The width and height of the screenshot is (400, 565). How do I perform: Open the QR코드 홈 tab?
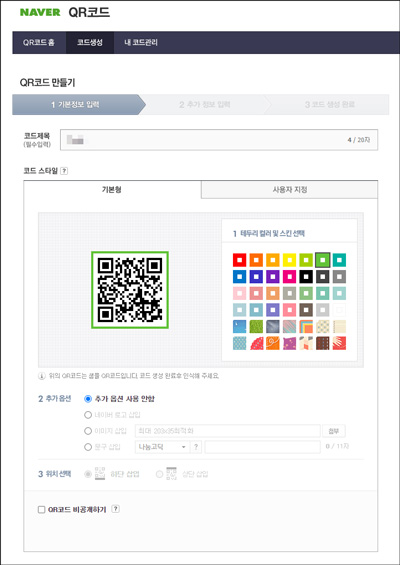[x=39, y=43]
